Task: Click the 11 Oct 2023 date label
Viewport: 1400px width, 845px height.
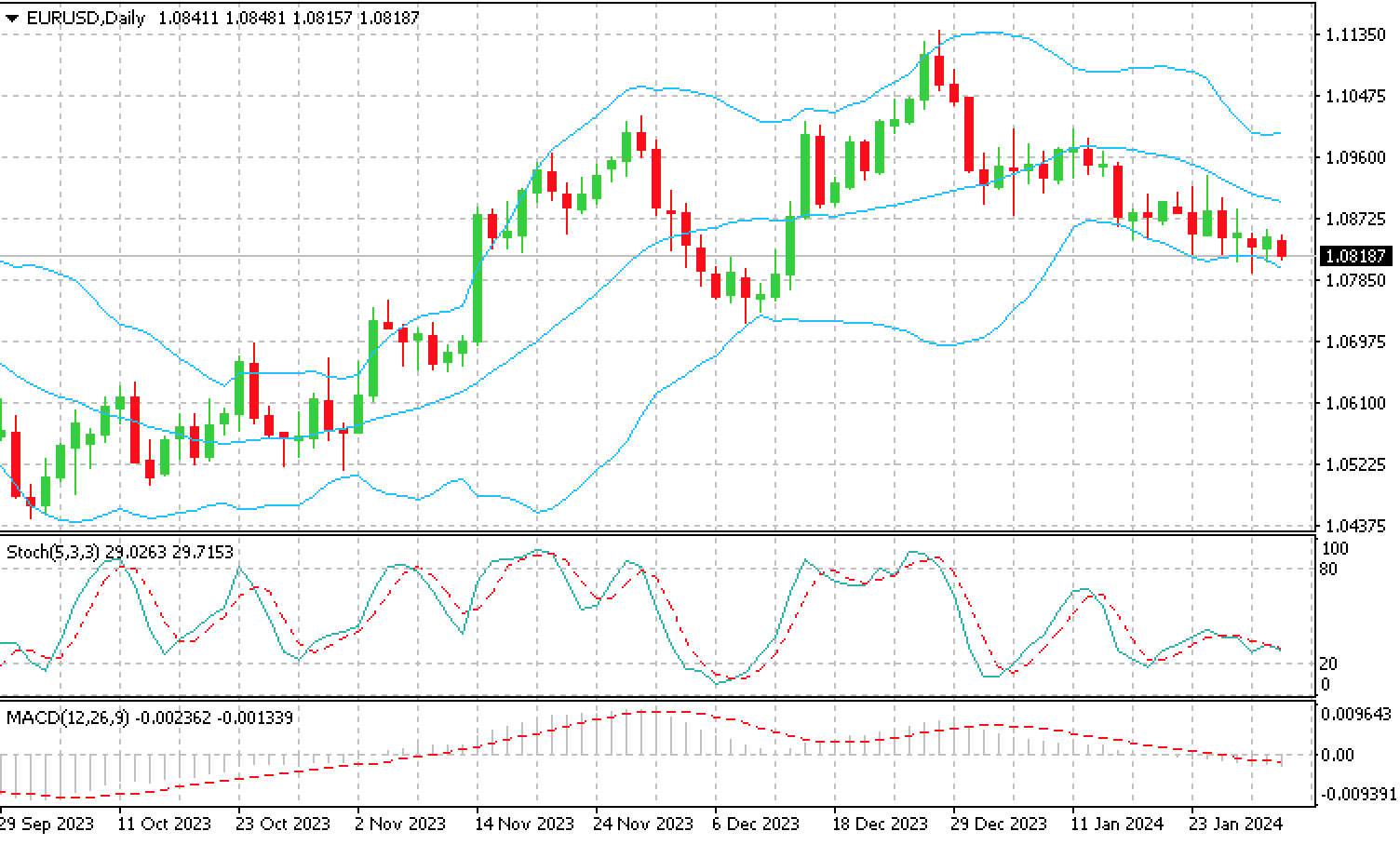Action: [x=165, y=824]
